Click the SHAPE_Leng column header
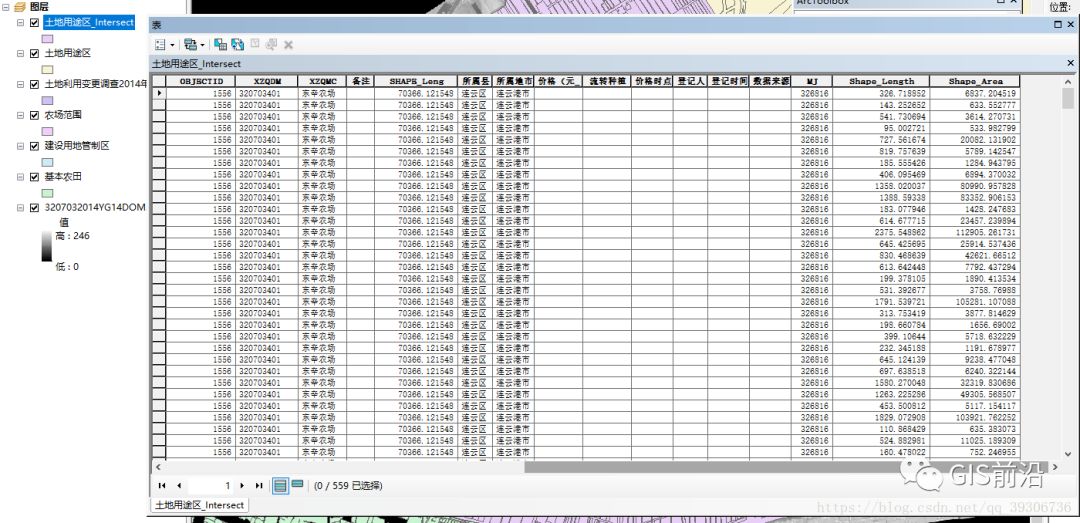Viewport: 1080px width, 523px height. pyautogui.click(x=416, y=81)
